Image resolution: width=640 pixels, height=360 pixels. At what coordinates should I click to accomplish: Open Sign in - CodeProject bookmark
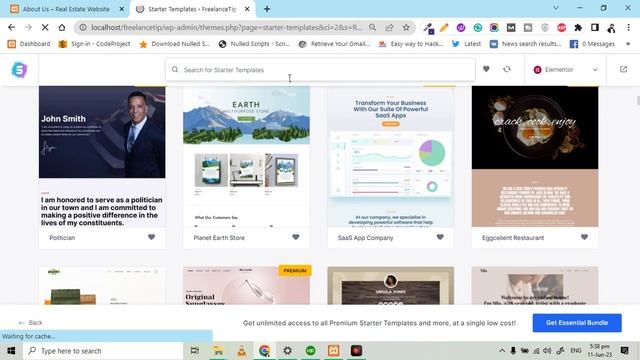pos(94,44)
